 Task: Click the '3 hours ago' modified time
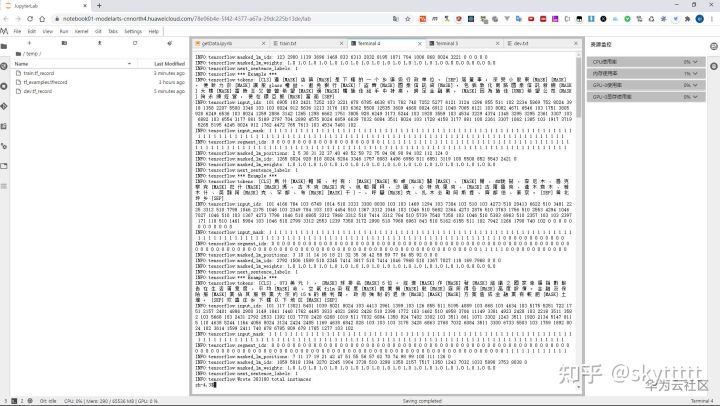tap(172, 82)
